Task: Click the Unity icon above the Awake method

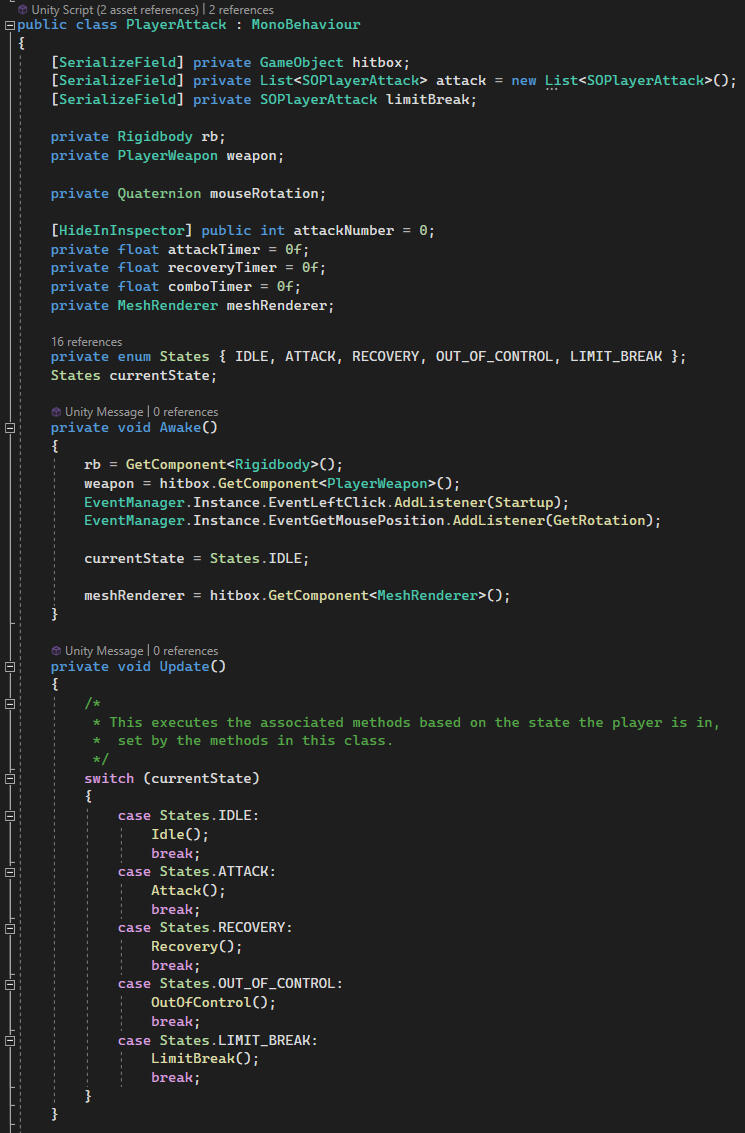Action: click(56, 412)
